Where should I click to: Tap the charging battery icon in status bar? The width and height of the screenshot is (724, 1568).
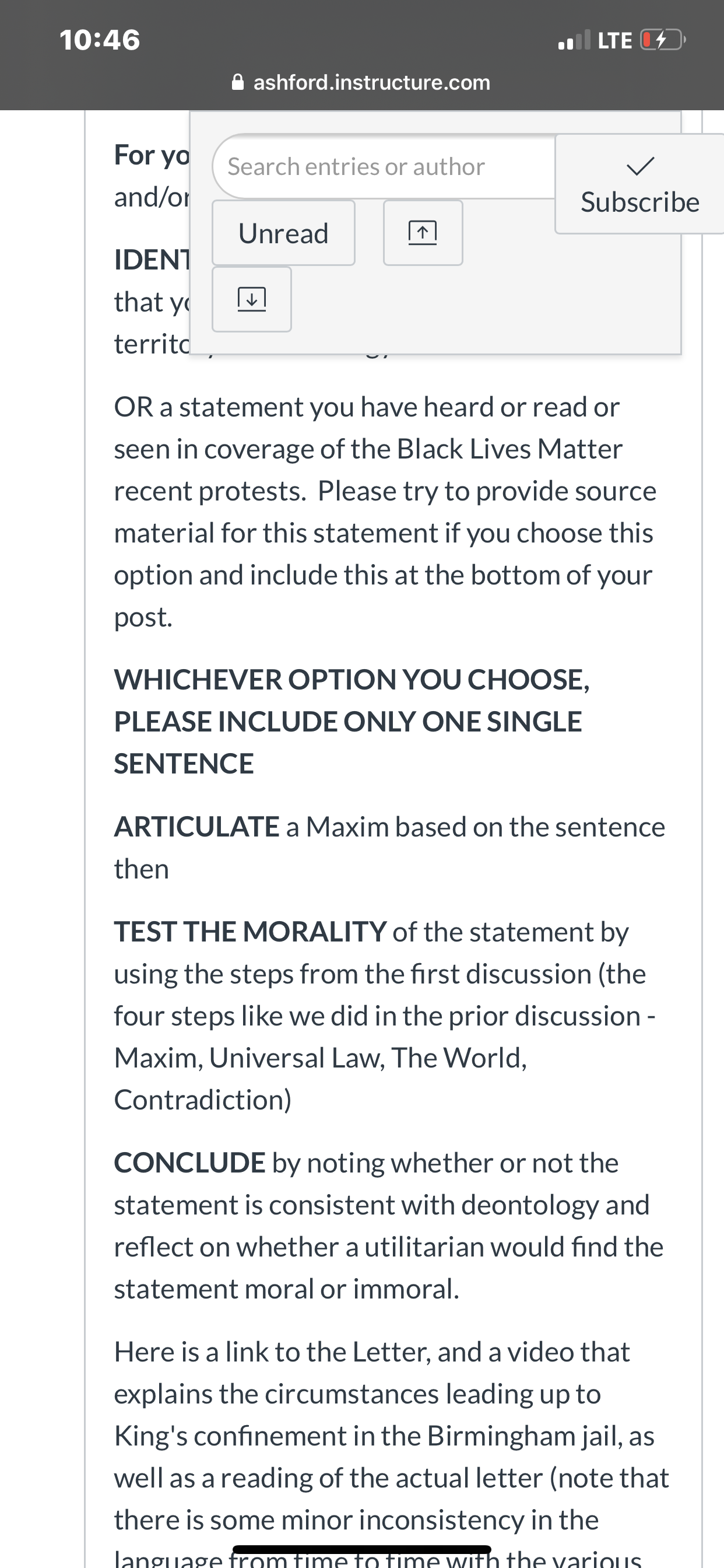click(x=663, y=41)
